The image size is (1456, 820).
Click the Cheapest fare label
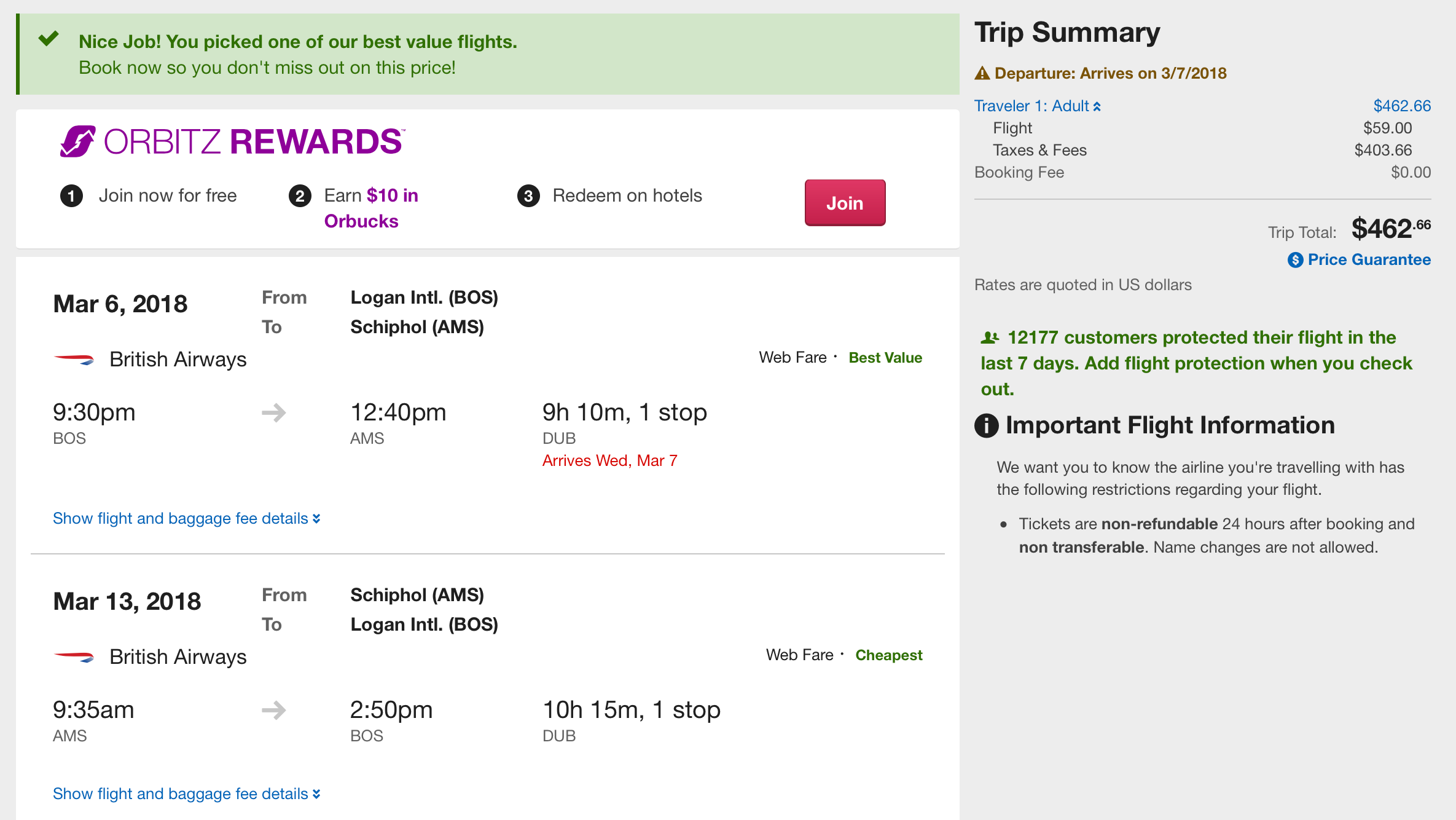pyautogui.click(x=888, y=655)
